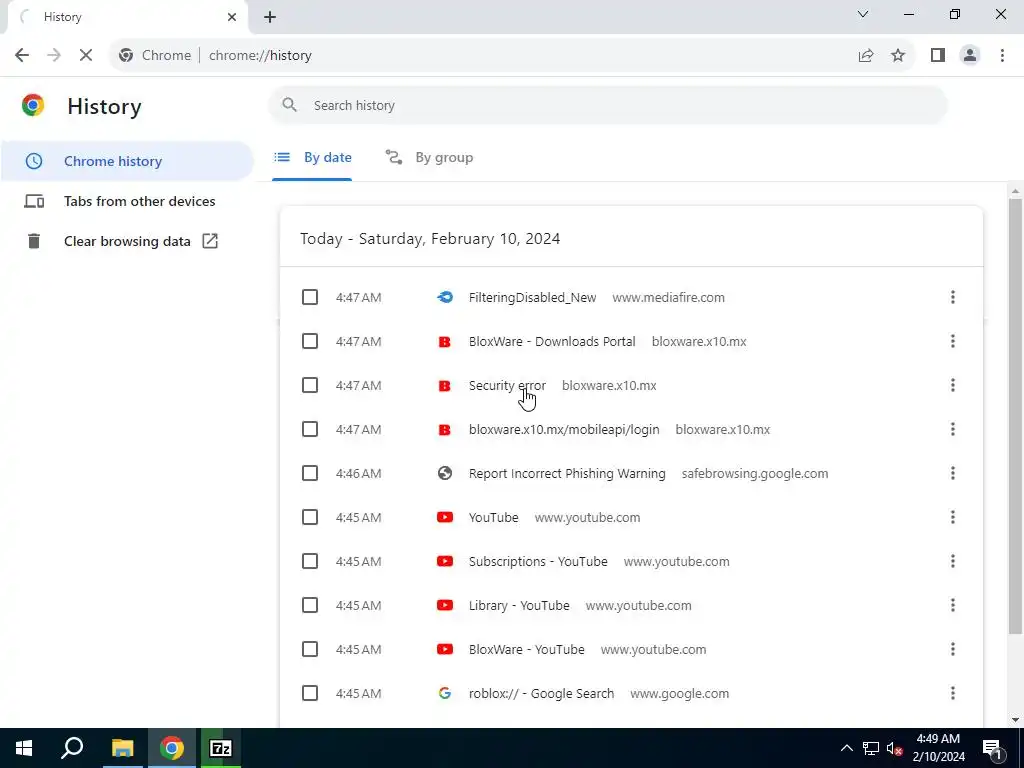Check the FilteringDisabled_New history entry
This screenshot has width=1024, height=768.
coord(310,297)
